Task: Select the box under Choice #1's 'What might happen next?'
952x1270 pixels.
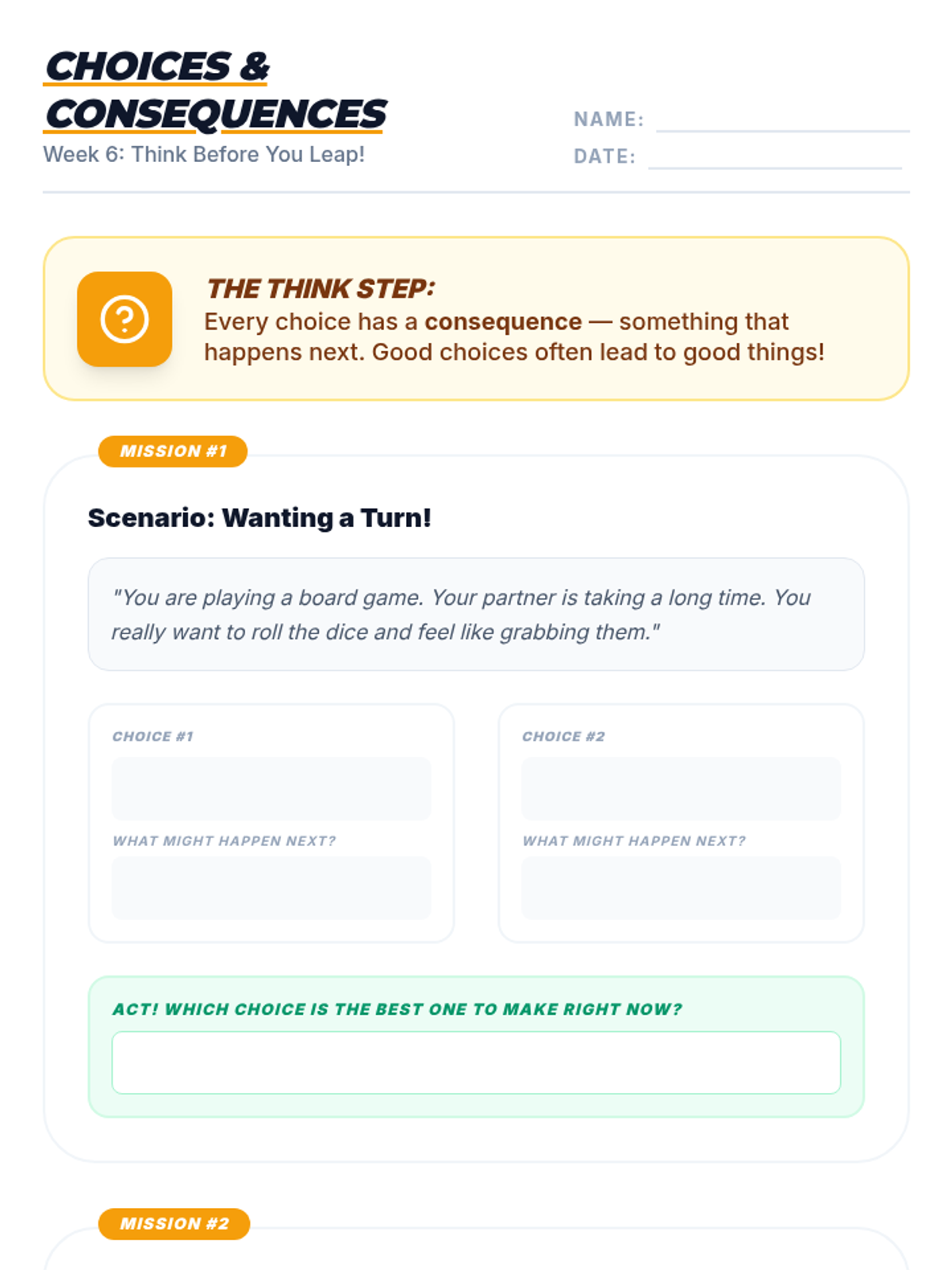Action: click(x=271, y=887)
